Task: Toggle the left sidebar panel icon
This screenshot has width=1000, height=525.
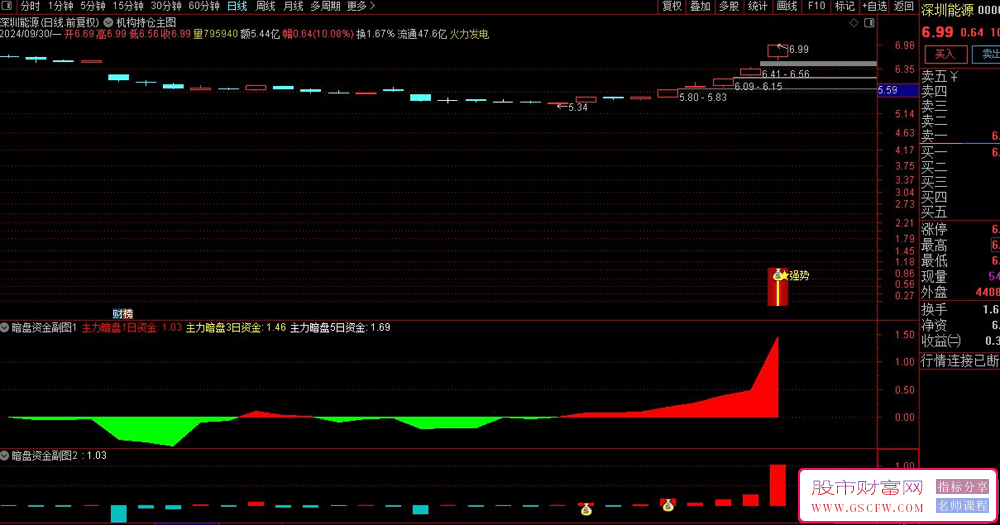Action: point(7,6)
